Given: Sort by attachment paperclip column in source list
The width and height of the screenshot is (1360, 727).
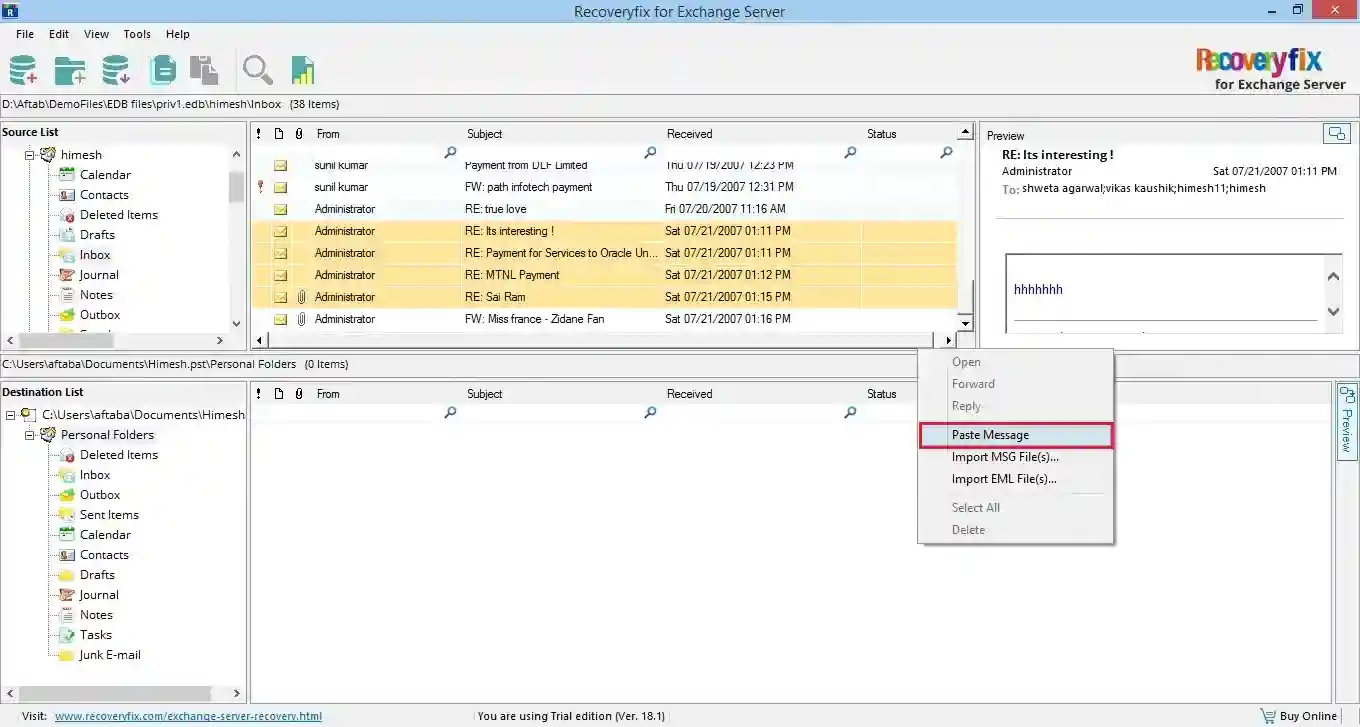Looking at the screenshot, I should click(x=299, y=133).
